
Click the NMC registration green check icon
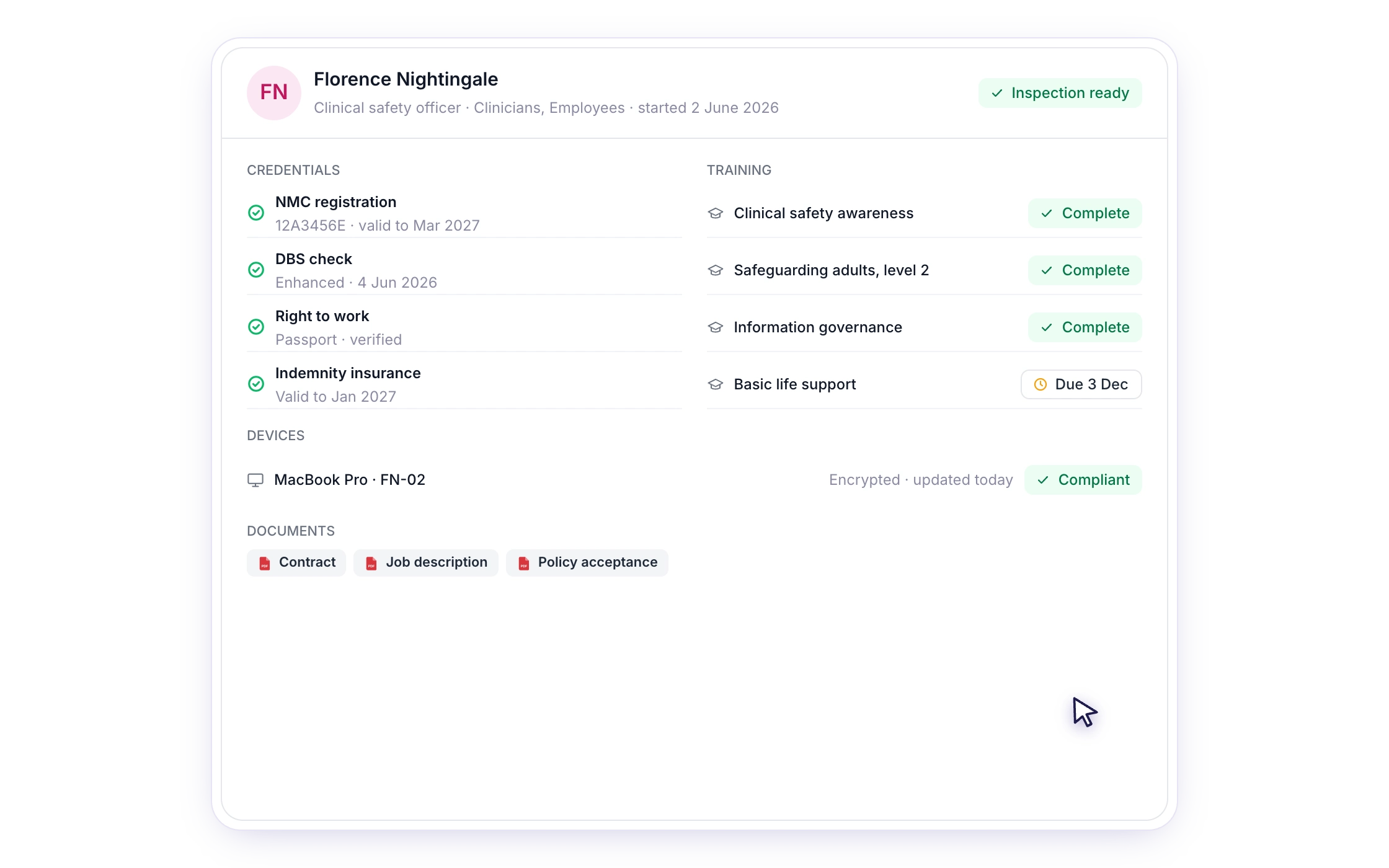click(x=256, y=213)
